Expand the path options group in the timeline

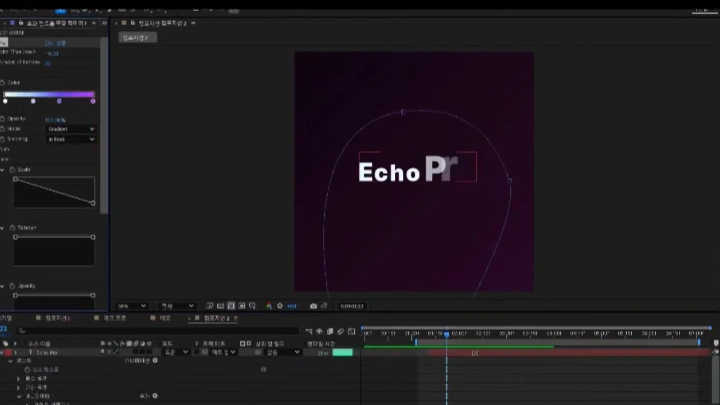(x=18, y=379)
